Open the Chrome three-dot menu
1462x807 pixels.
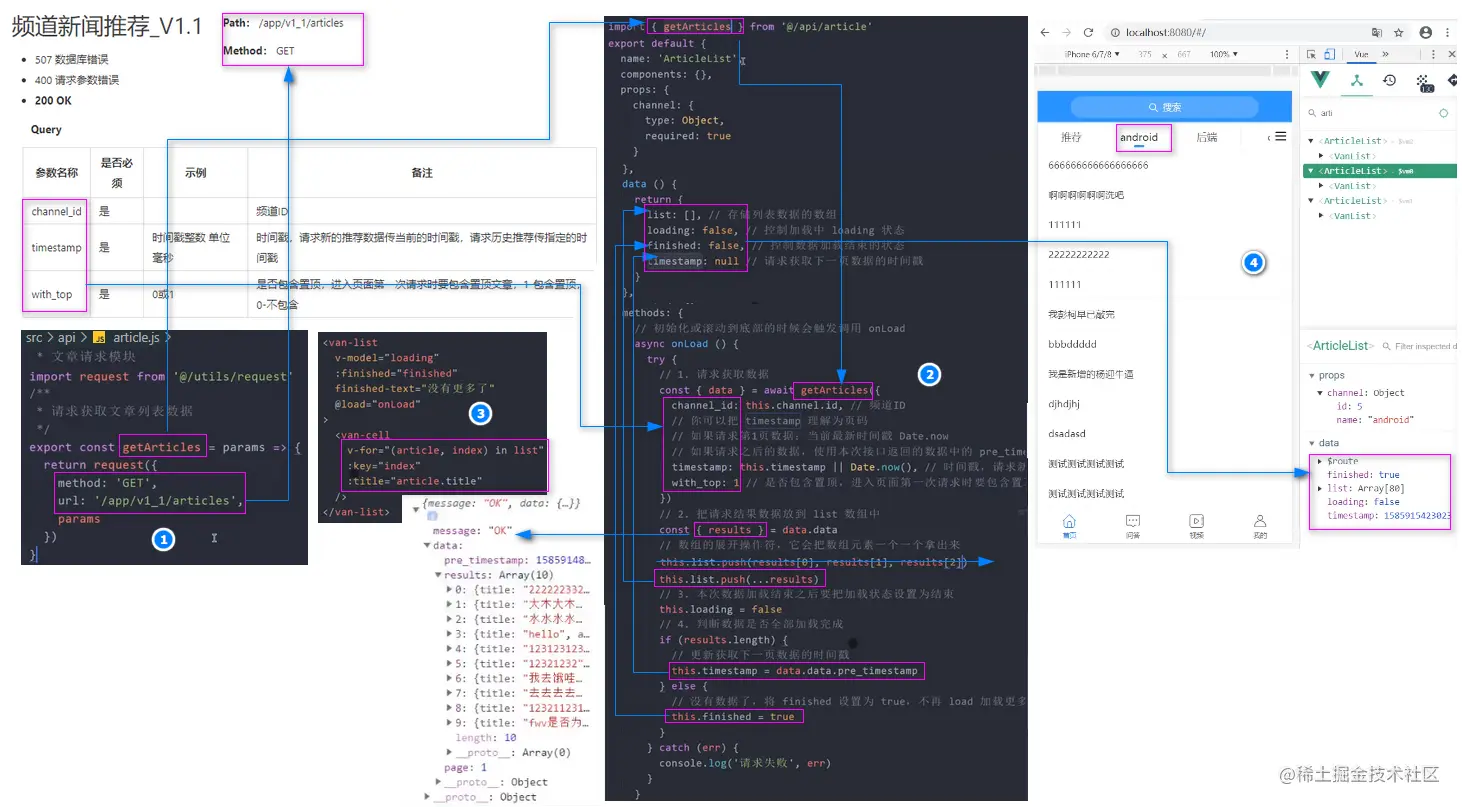(1448, 32)
